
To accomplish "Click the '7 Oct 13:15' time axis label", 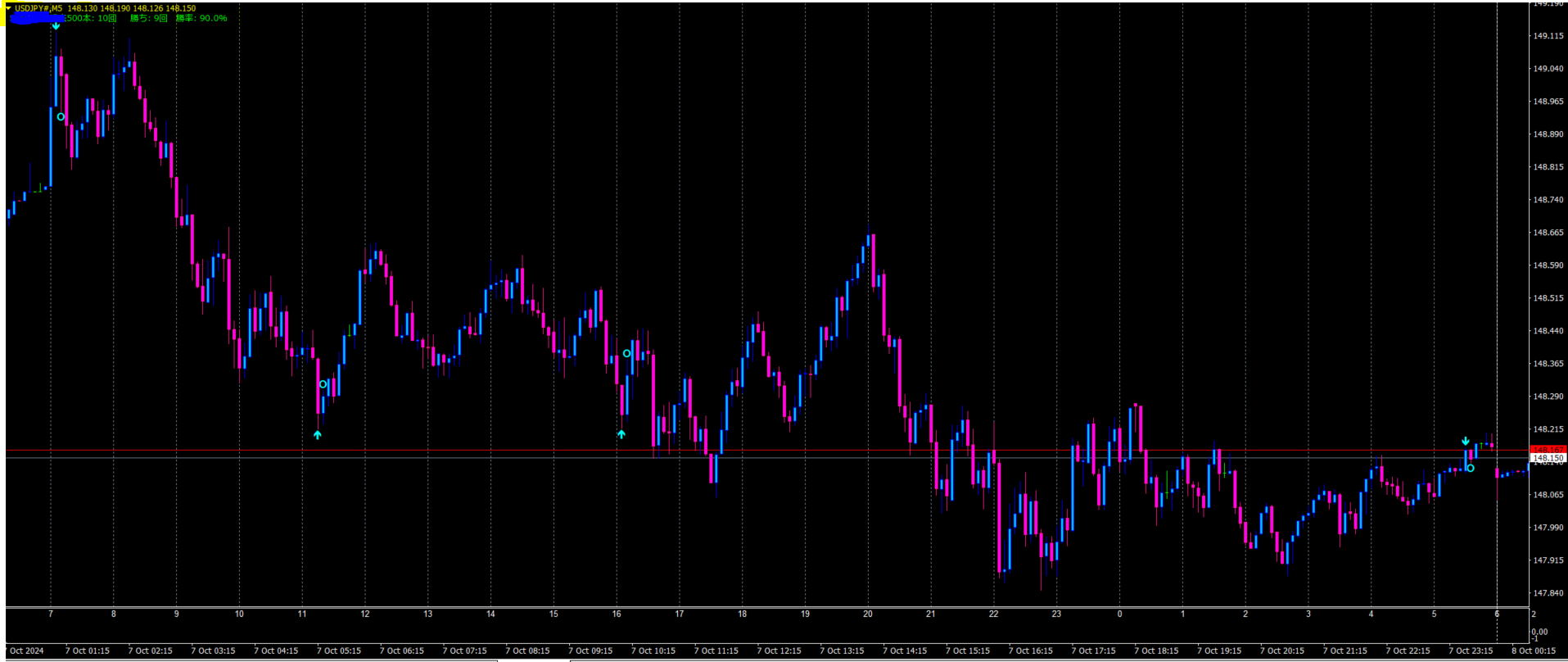I will click(842, 651).
